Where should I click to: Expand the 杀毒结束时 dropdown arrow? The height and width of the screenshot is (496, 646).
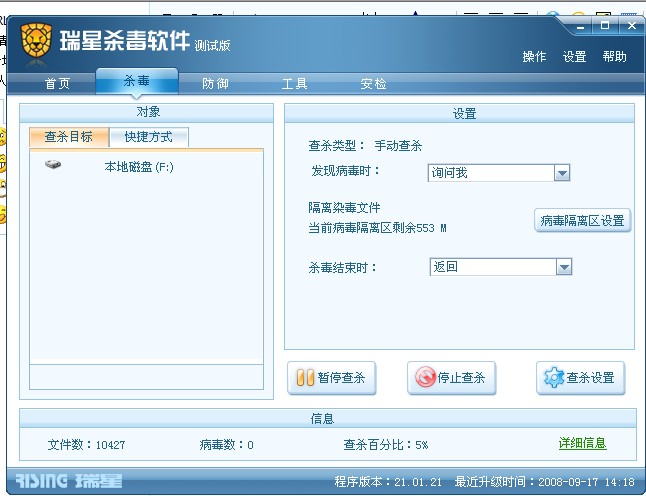coord(564,267)
